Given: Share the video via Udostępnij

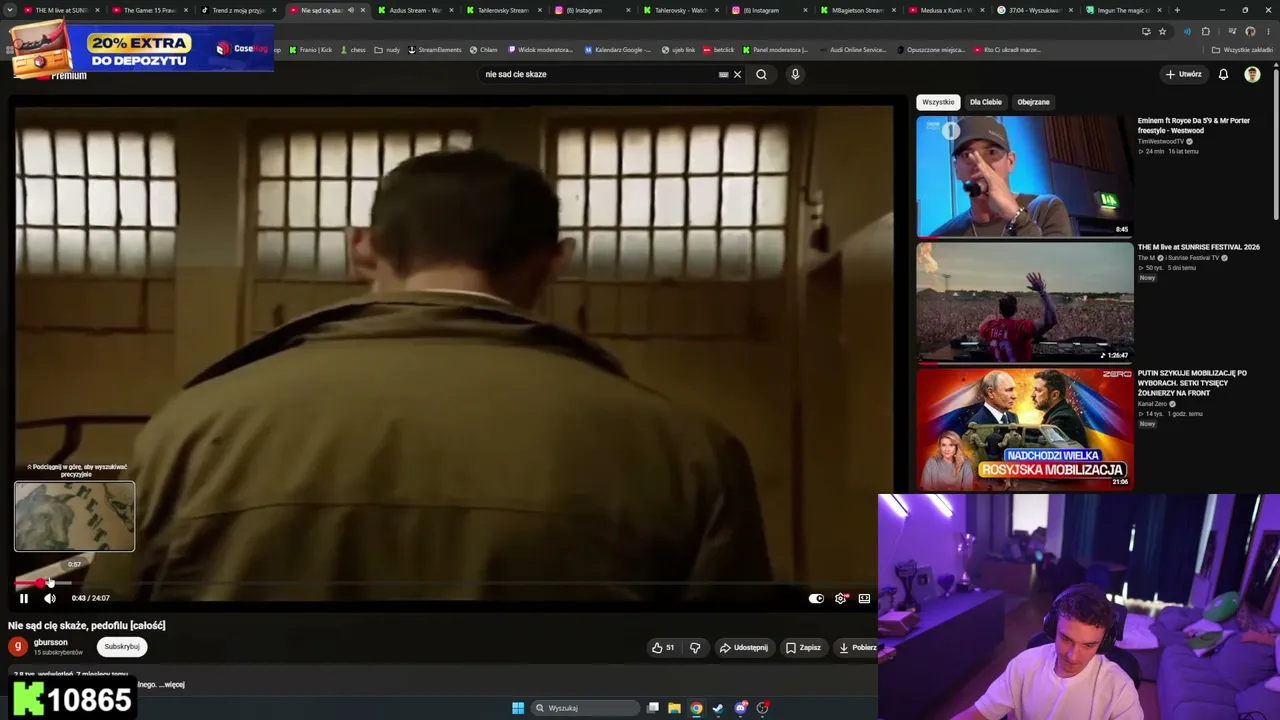Looking at the screenshot, I should coord(744,648).
